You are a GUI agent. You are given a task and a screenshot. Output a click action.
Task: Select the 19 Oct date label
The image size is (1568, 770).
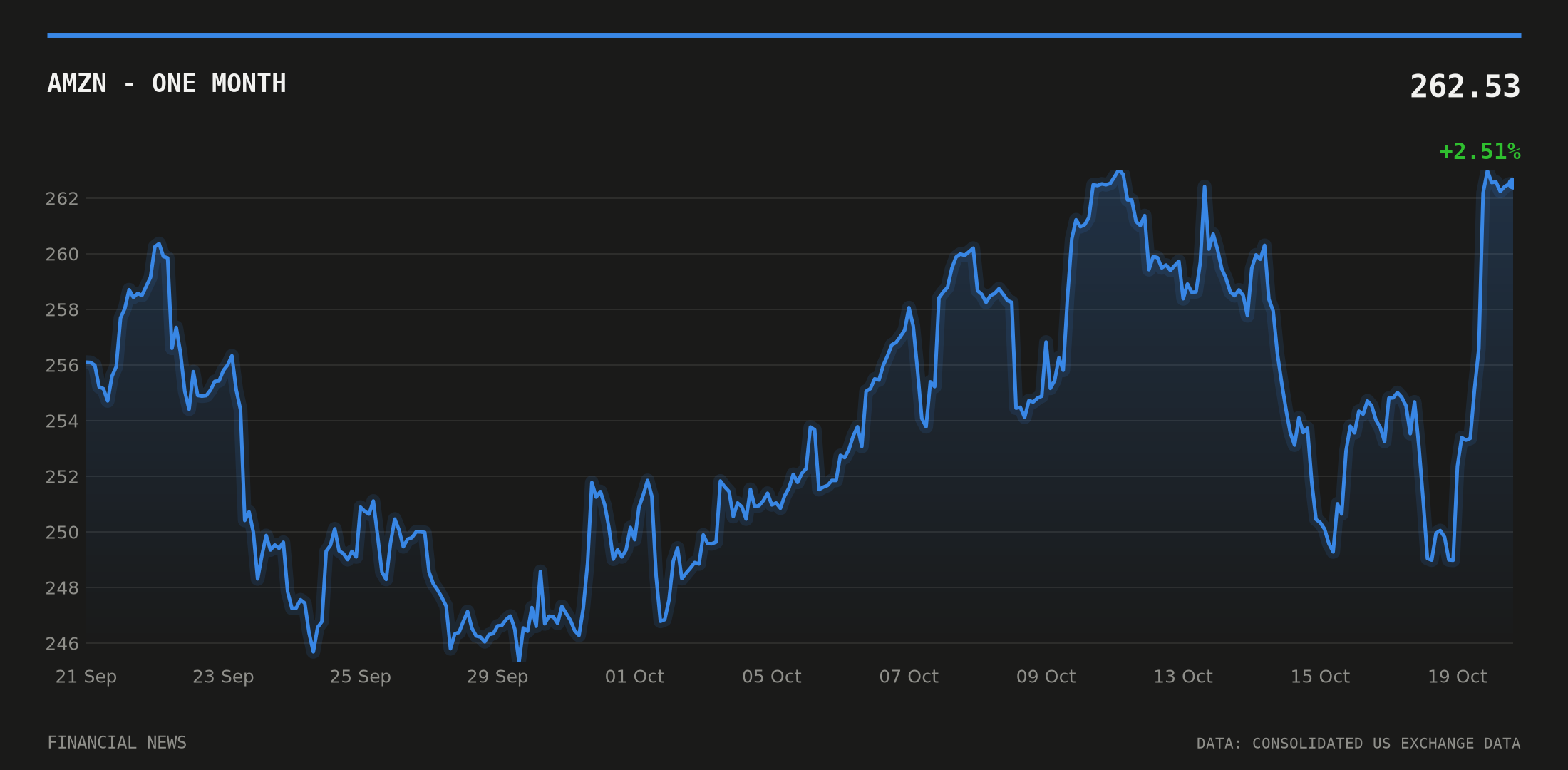pos(1457,677)
